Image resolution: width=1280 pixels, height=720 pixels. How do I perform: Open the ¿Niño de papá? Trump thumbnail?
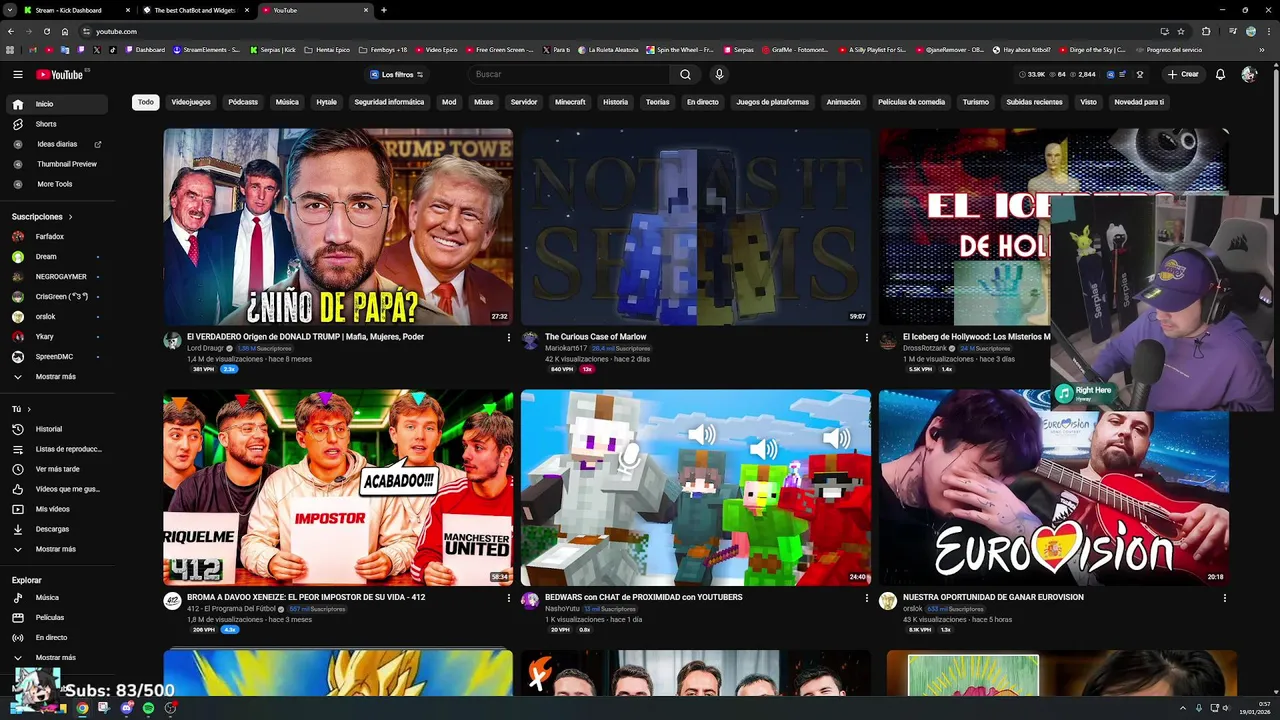pyautogui.click(x=338, y=226)
